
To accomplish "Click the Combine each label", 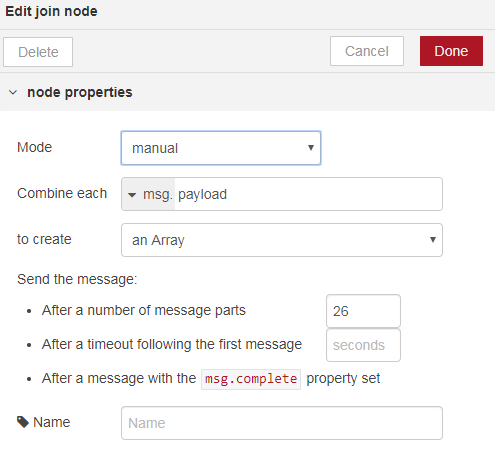I will [62, 193].
